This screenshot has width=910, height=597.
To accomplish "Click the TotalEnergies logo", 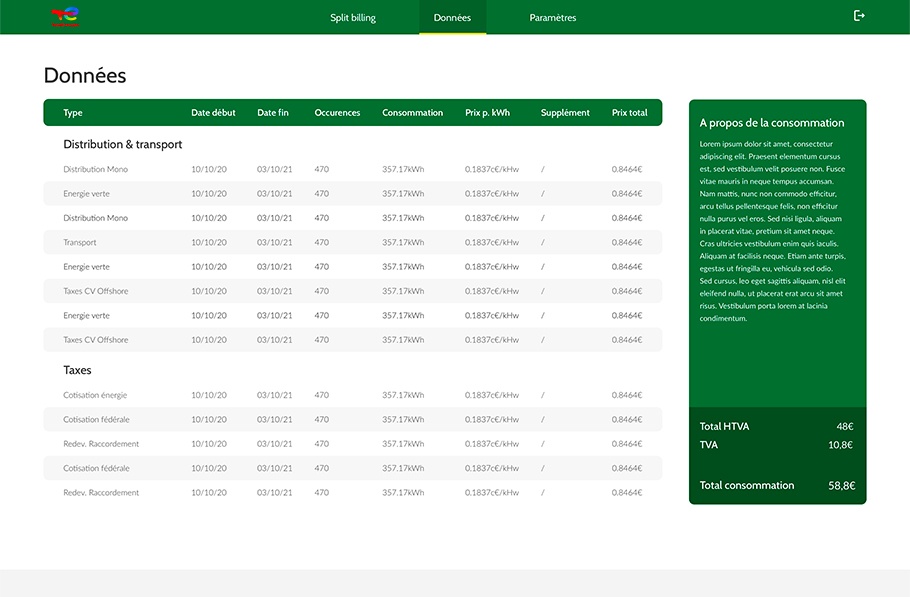I will (x=64, y=17).
